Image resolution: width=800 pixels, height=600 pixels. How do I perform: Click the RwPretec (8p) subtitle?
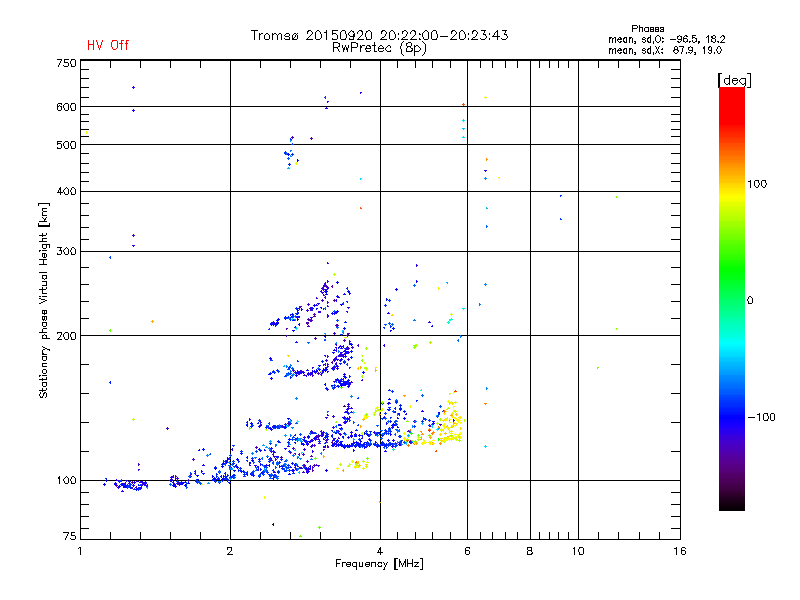coord(379,48)
